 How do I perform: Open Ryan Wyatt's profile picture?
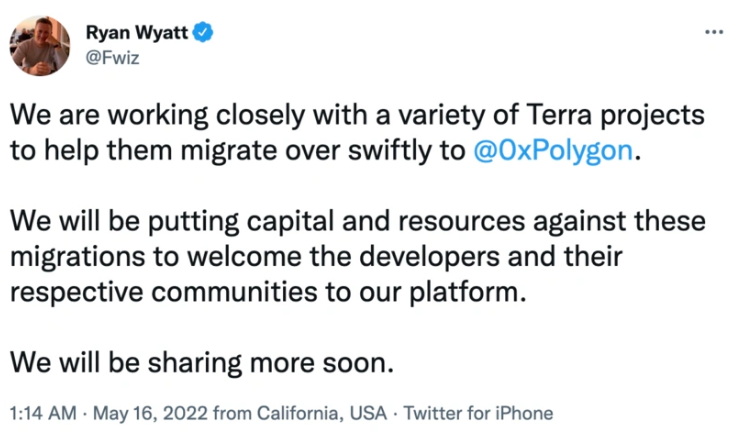[x=40, y=46]
